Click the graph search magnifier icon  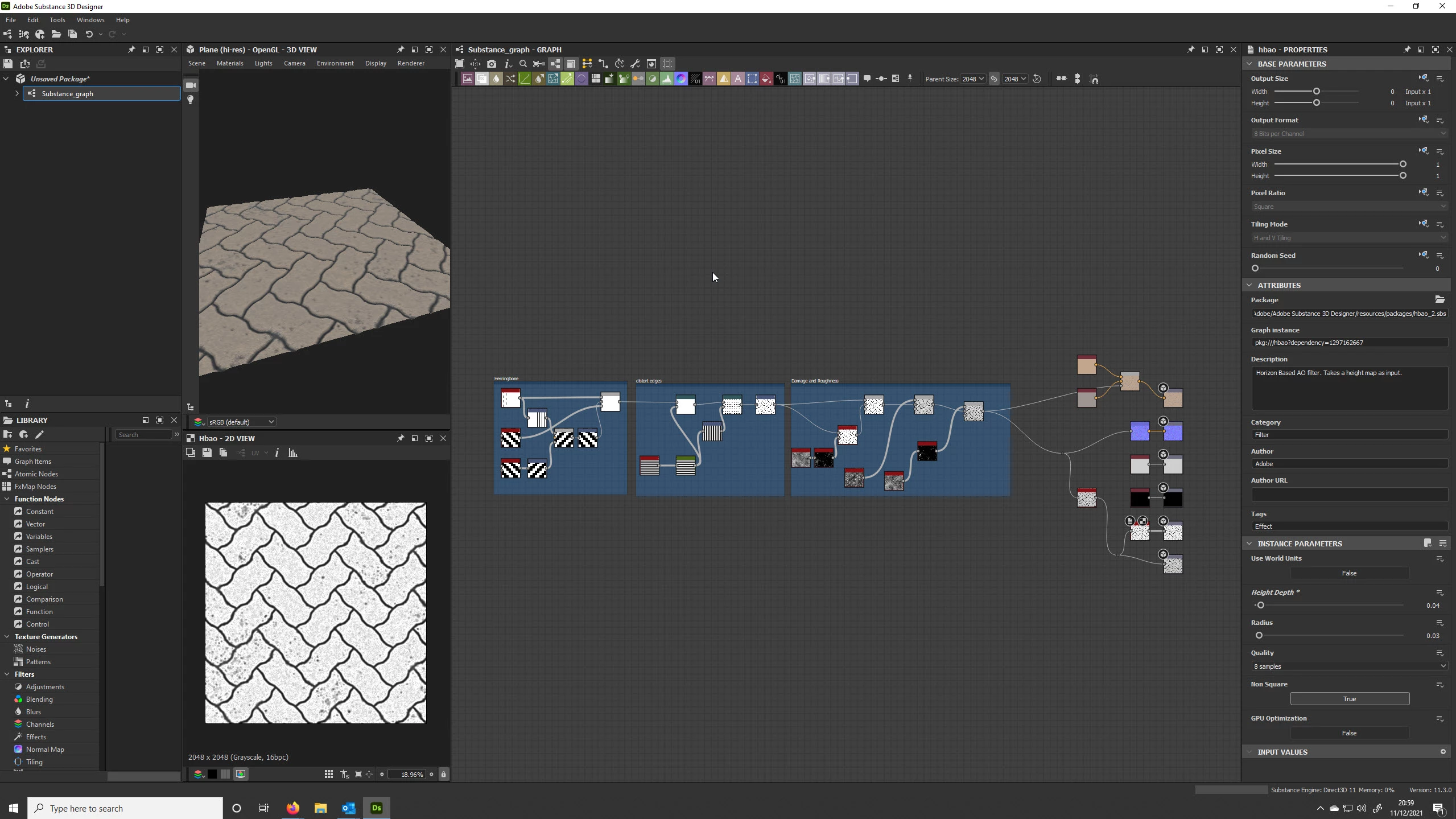523,64
